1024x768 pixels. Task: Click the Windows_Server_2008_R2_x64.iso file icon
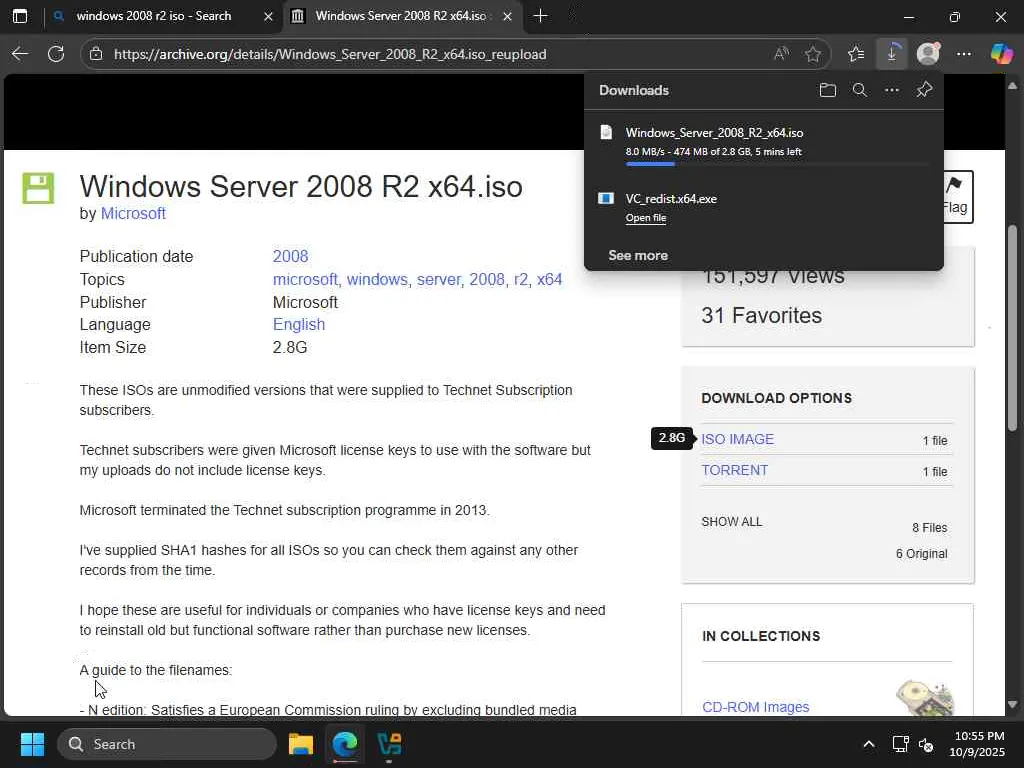pos(606,133)
